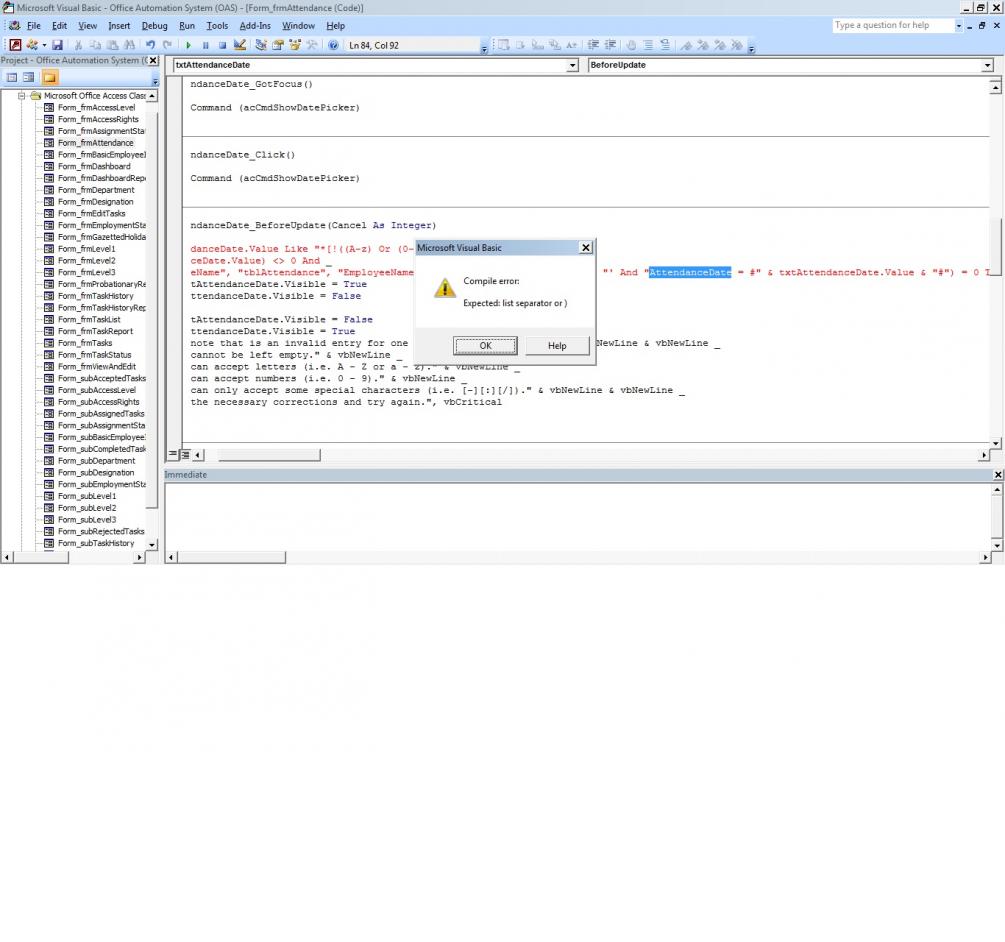Viewport: 1005px width, 942px height.
Task: Click the Comment Block icon
Action: 648,45
